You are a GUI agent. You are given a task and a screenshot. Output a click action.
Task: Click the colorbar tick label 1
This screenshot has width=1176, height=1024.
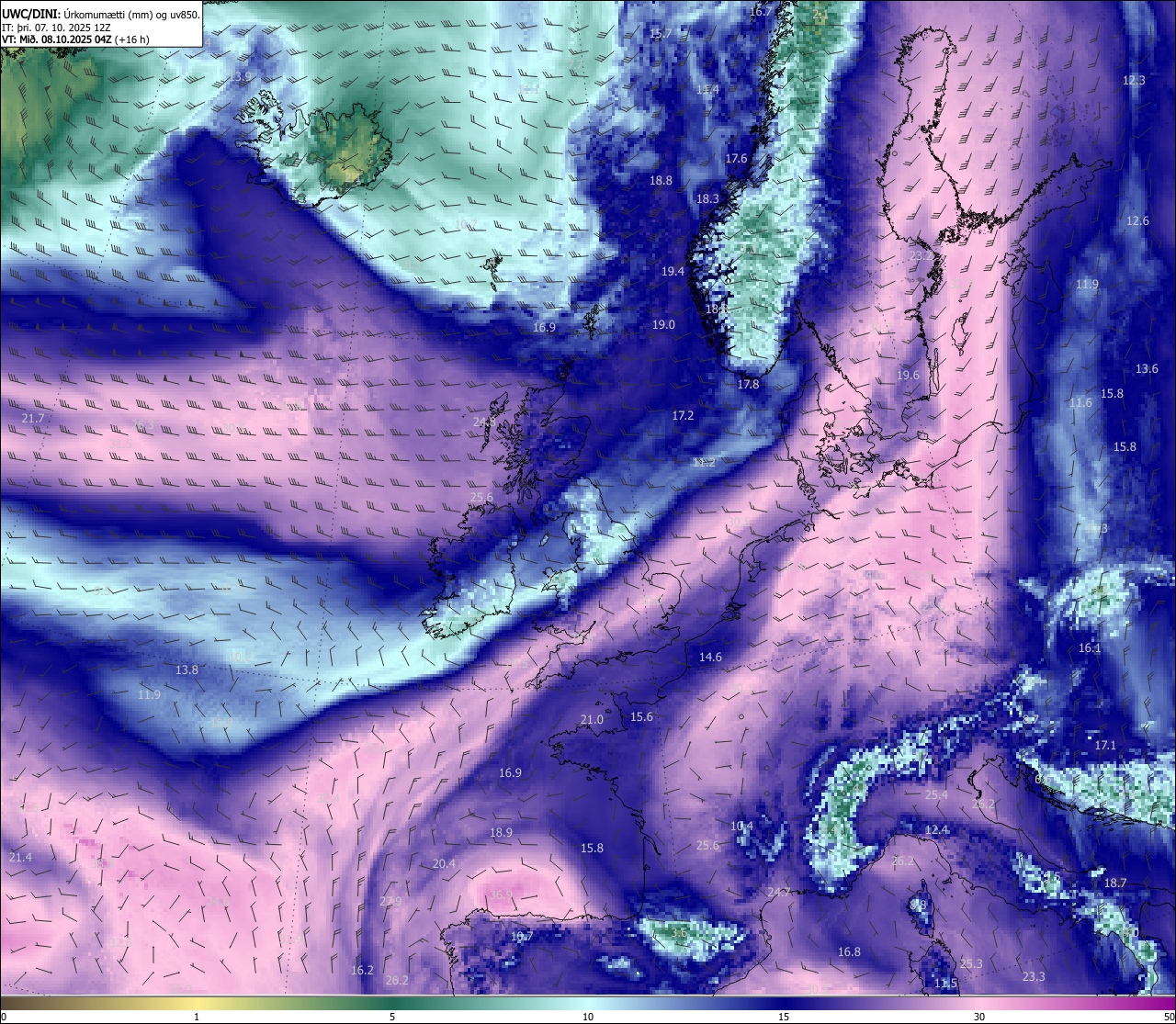click(197, 1017)
